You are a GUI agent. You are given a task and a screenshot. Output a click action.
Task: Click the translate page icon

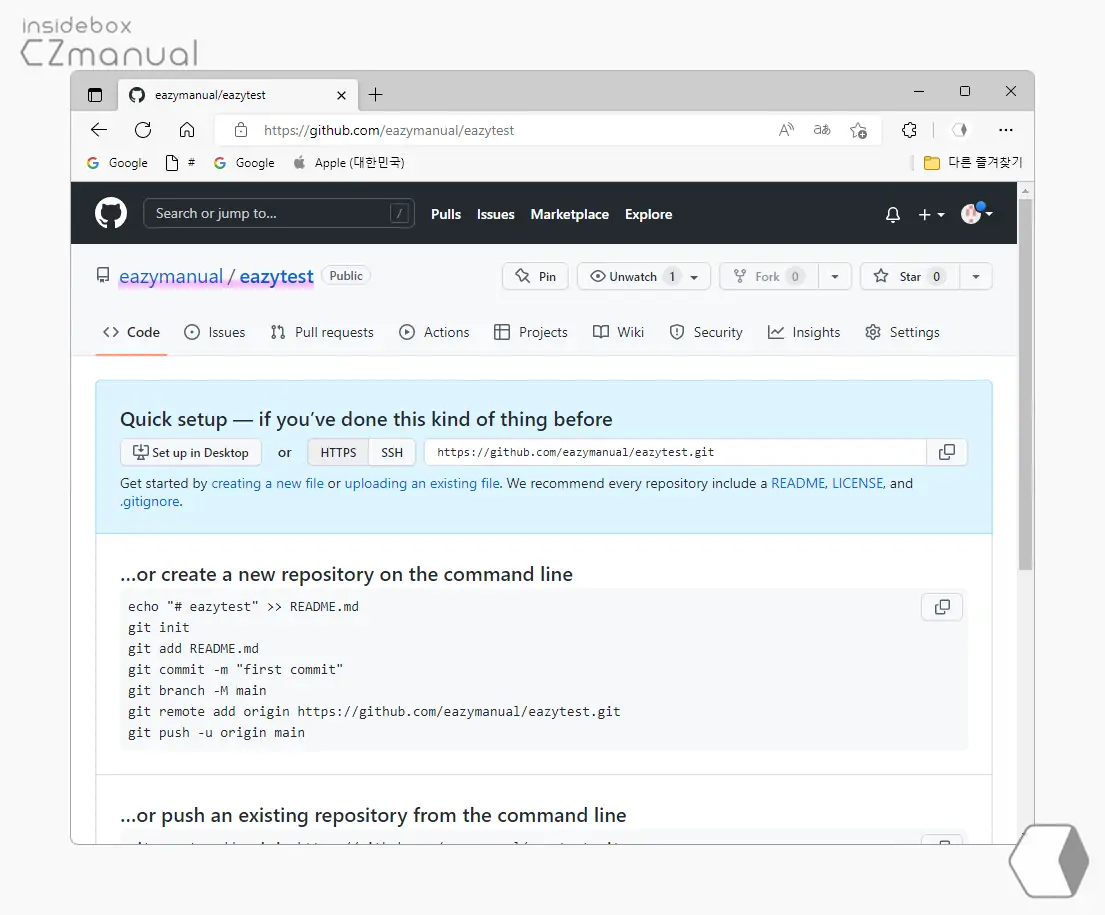pyautogui.click(x=822, y=130)
